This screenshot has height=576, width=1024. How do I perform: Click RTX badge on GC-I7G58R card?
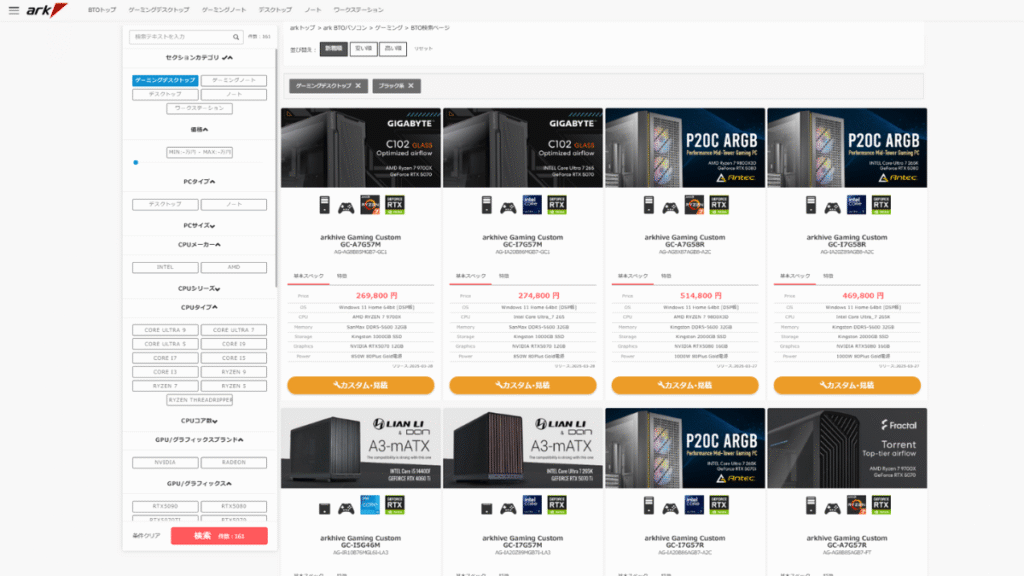[881, 205]
